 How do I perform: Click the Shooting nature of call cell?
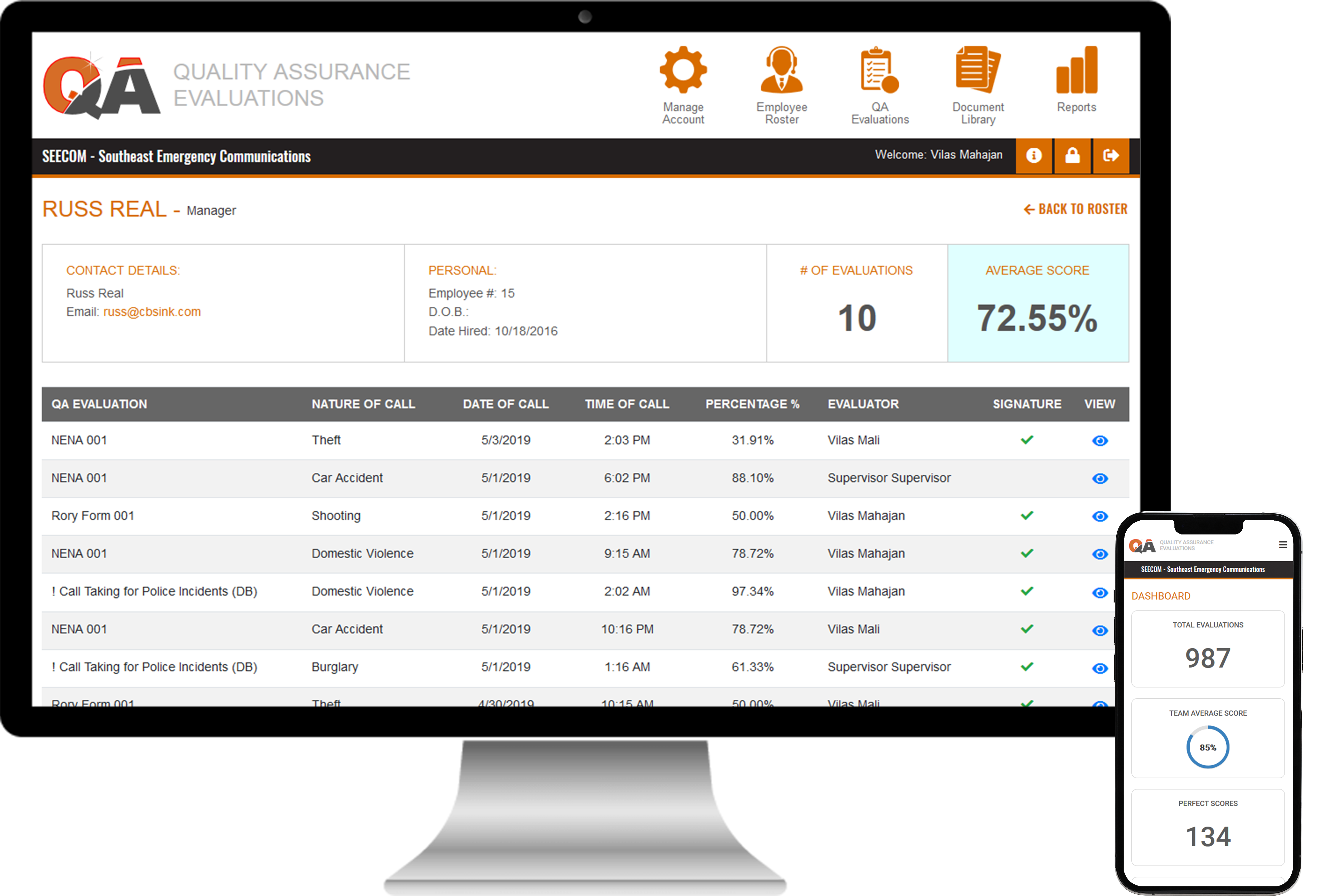[x=336, y=516]
